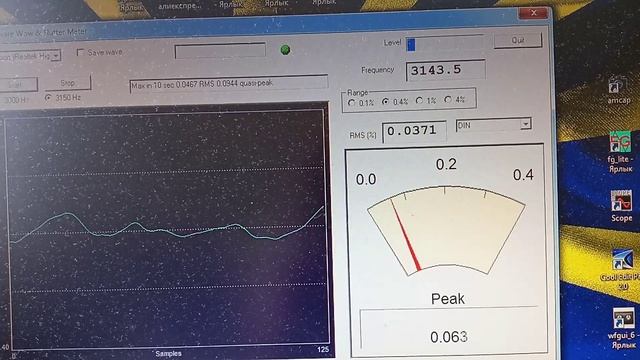Click the RMS (%) field showing 0.0371

414,131
